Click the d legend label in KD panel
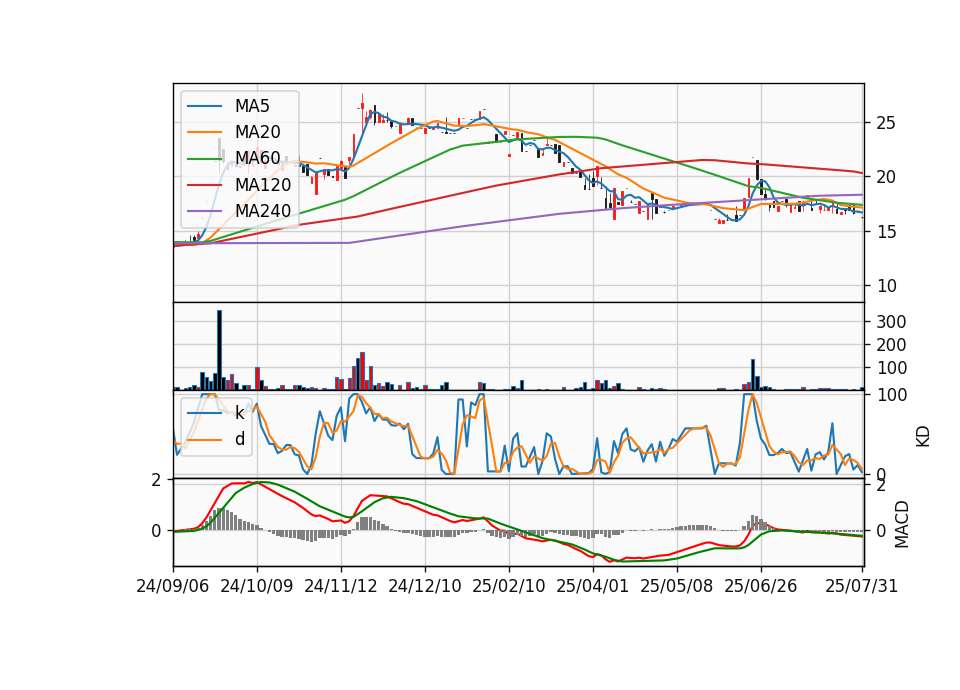Image resolution: width=960 pixels, height=690 pixels. point(240,439)
